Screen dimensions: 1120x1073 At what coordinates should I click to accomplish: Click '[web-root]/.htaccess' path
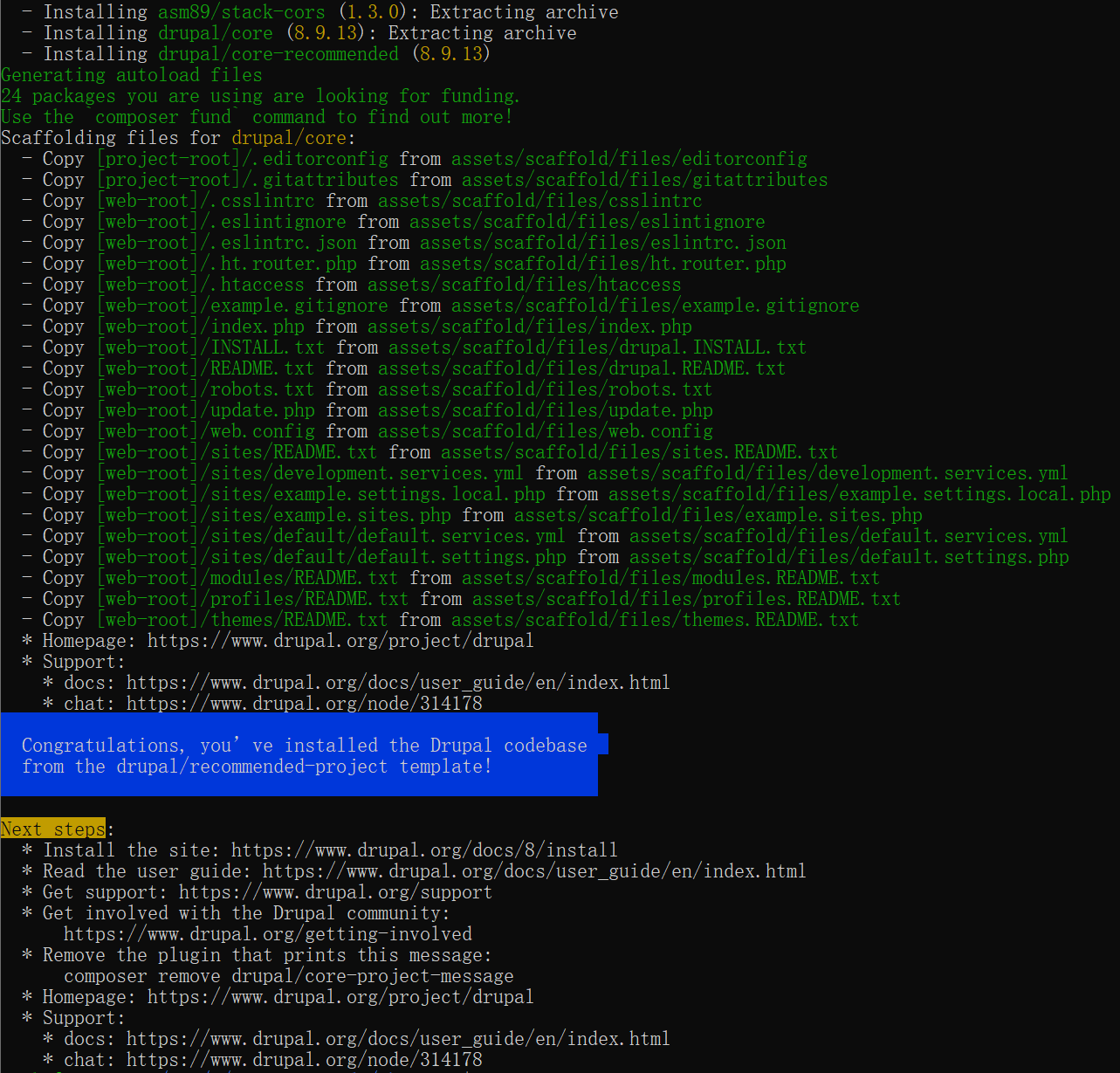(200, 285)
